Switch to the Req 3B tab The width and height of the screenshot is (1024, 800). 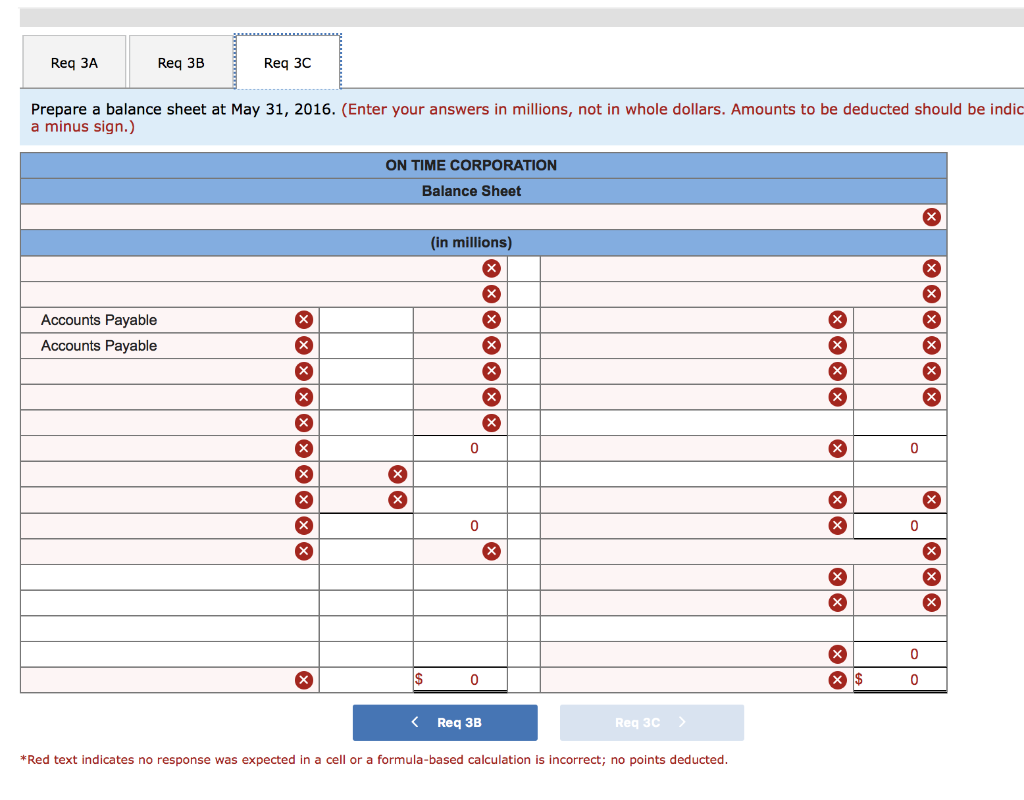[x=180, y=61]
